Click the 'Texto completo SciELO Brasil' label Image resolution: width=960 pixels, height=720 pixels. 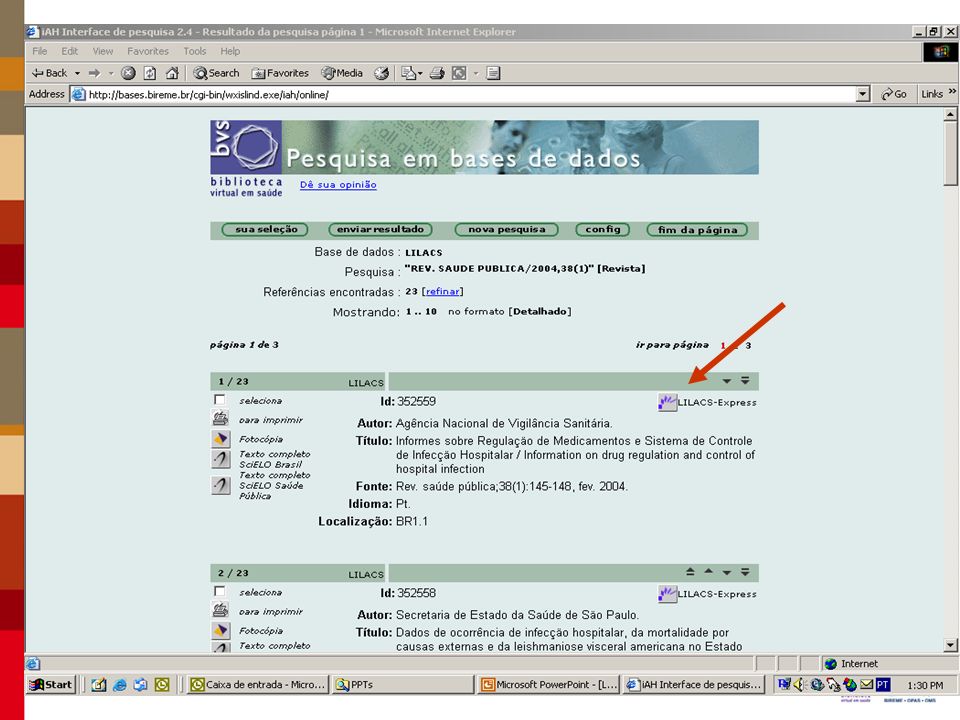(274, 459)
